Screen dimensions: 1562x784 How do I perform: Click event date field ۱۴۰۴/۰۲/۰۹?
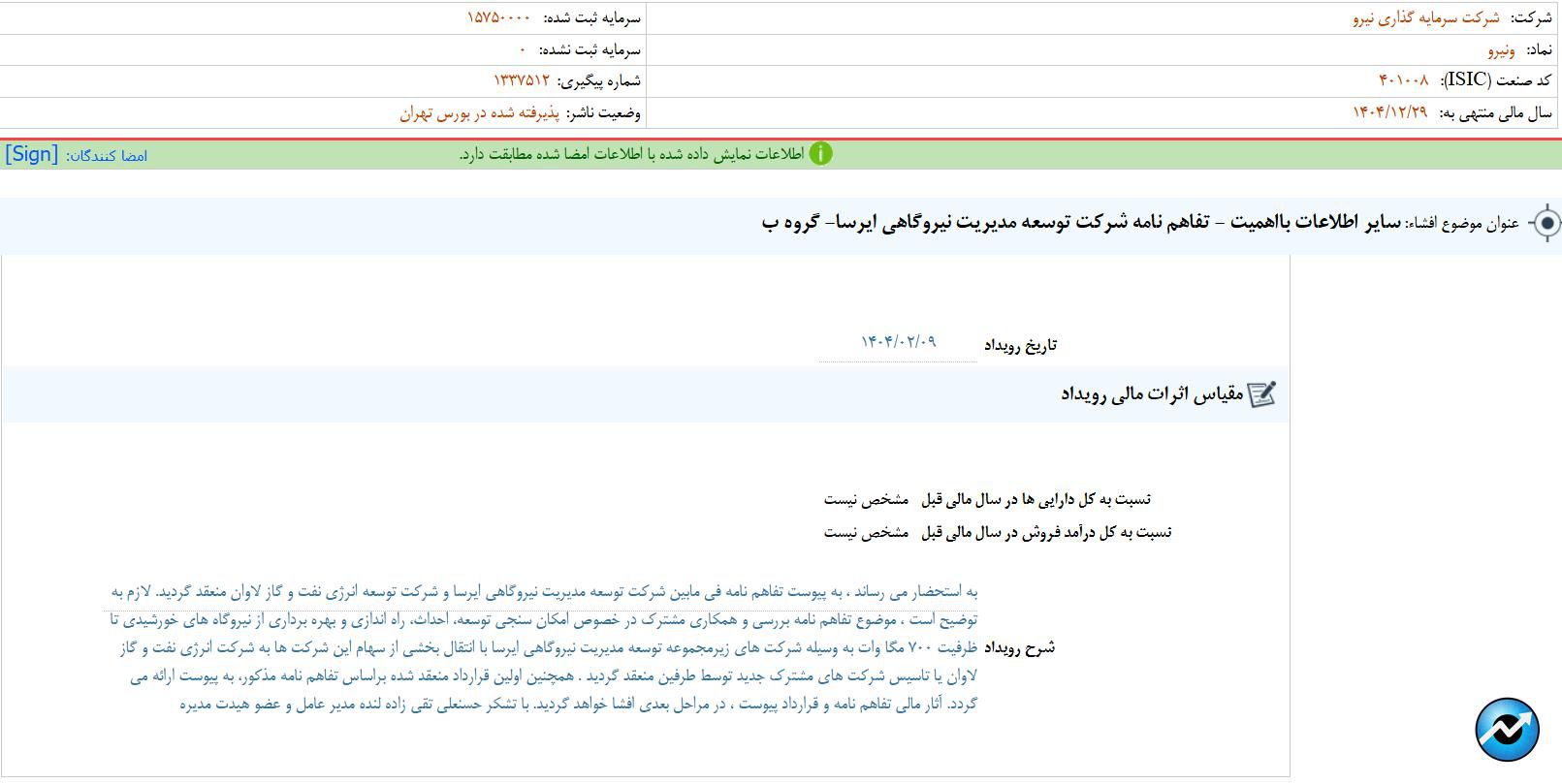pos(898,342)
